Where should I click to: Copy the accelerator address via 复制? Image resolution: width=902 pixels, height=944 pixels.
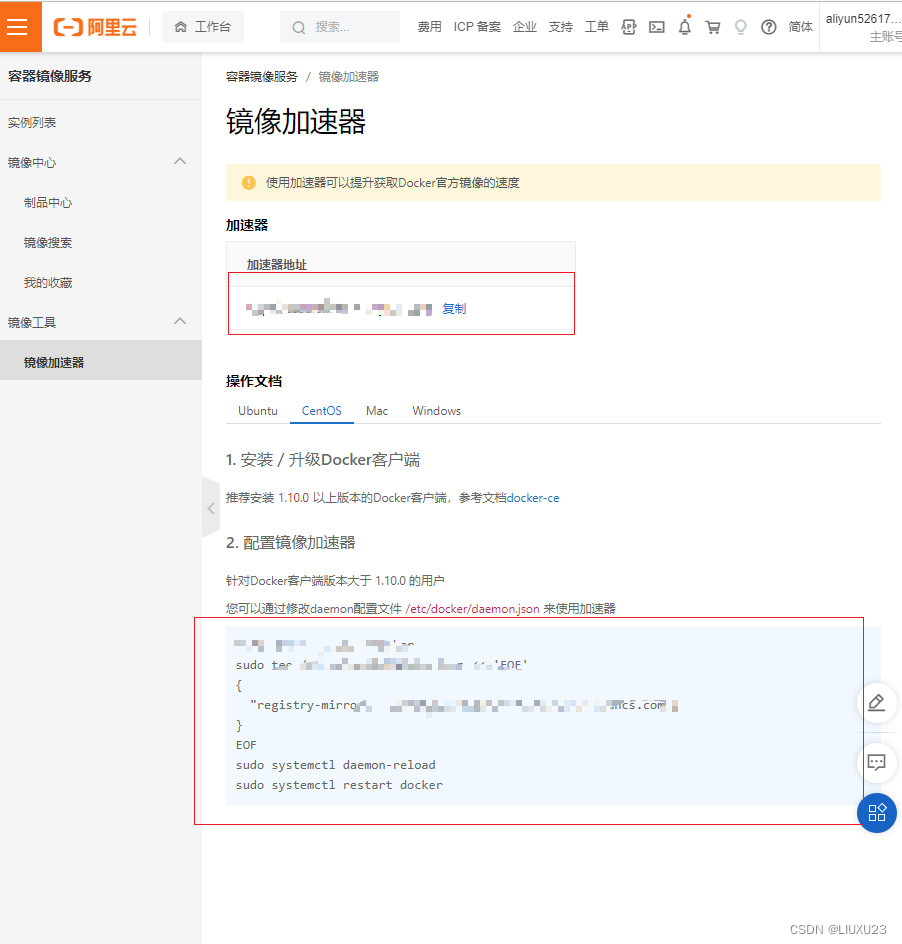coord(454,309)
